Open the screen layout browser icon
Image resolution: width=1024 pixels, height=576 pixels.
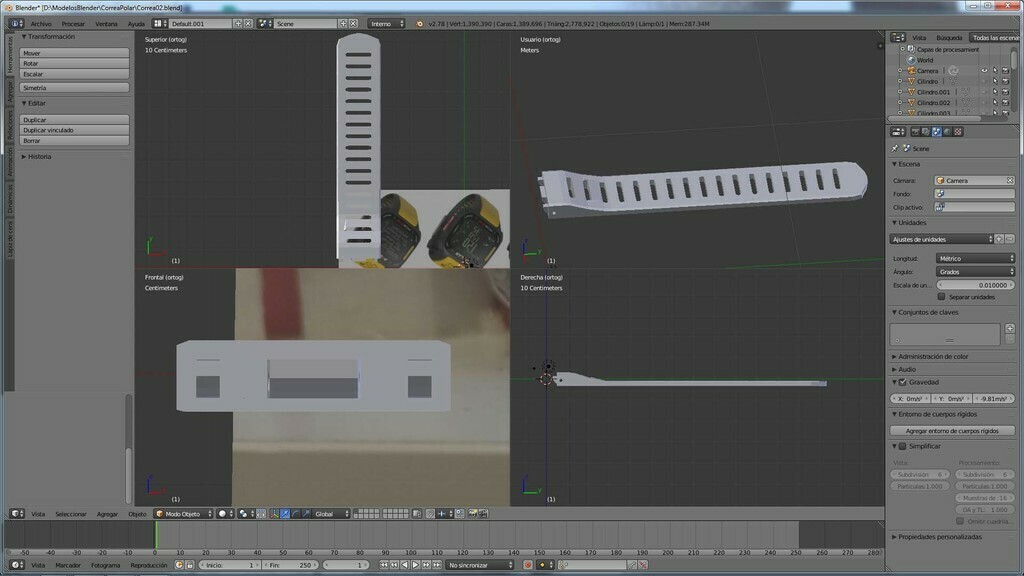pos(160,24)
